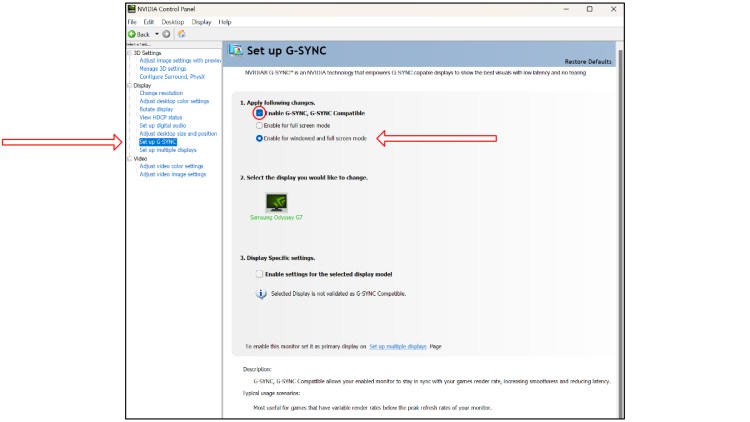Open Change resolution in the task tree

pyautogui.click(x=161, y=93)
